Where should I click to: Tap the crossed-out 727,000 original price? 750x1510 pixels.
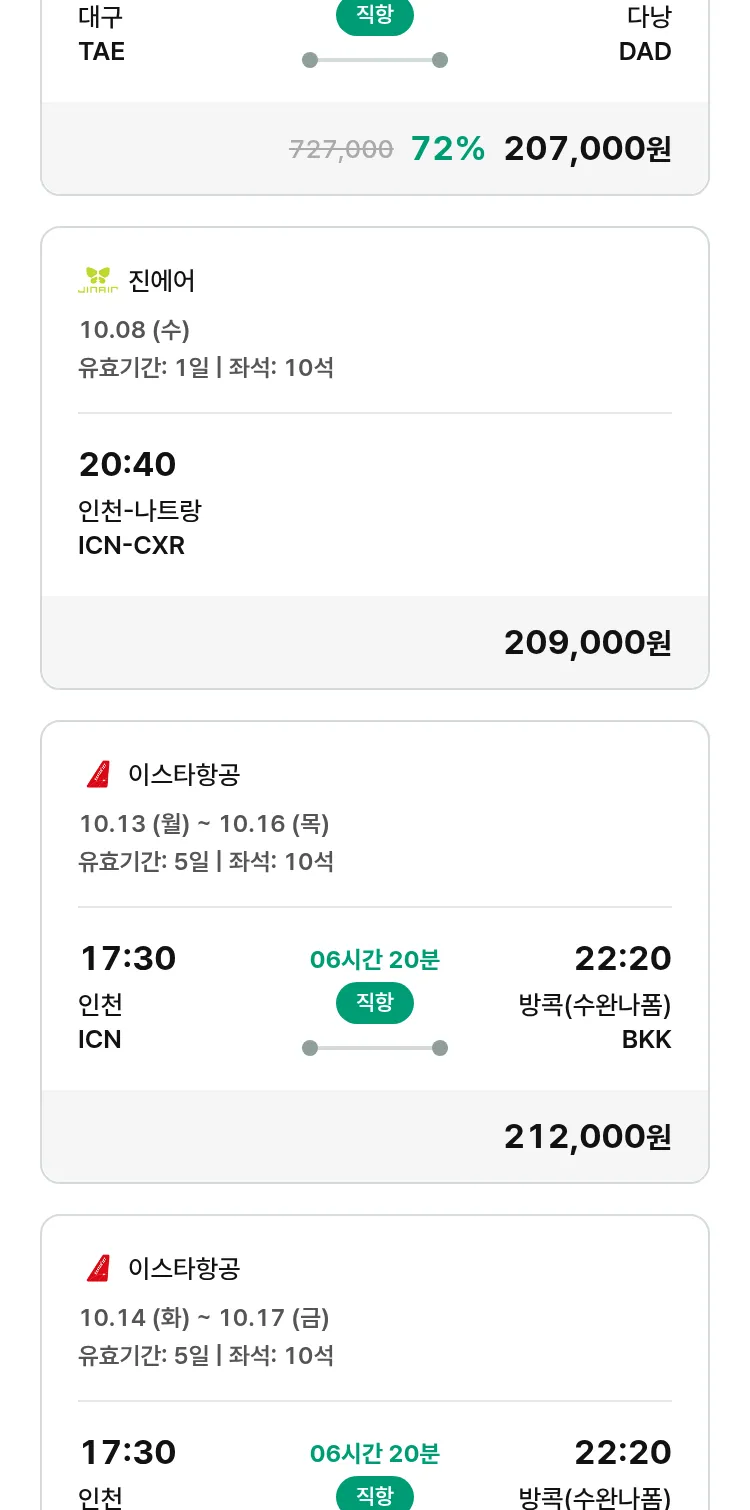341,150
